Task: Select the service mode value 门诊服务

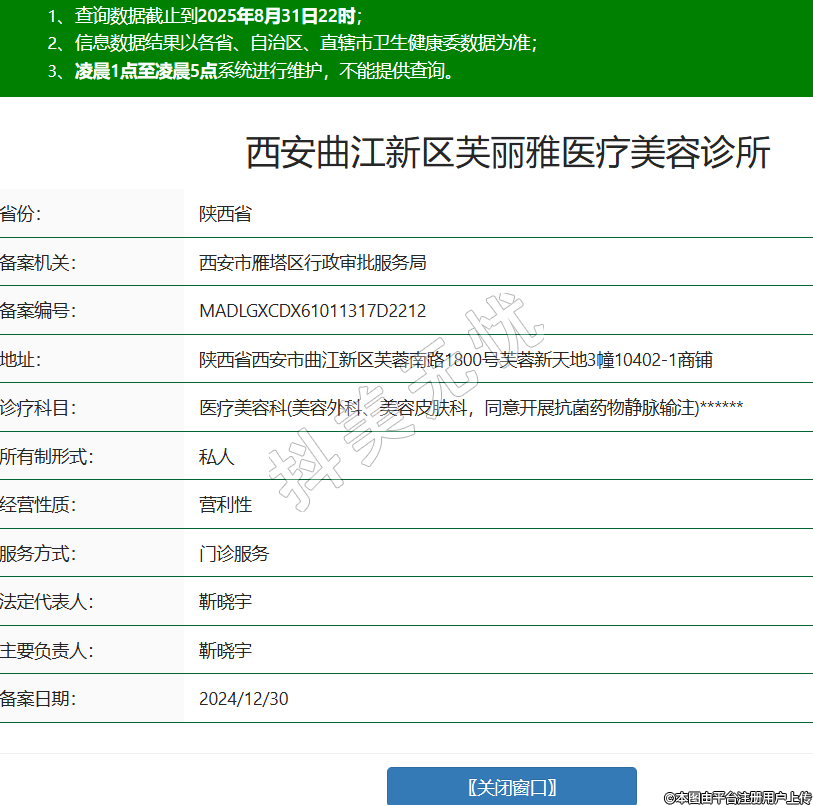Action: tap(234, 553)
